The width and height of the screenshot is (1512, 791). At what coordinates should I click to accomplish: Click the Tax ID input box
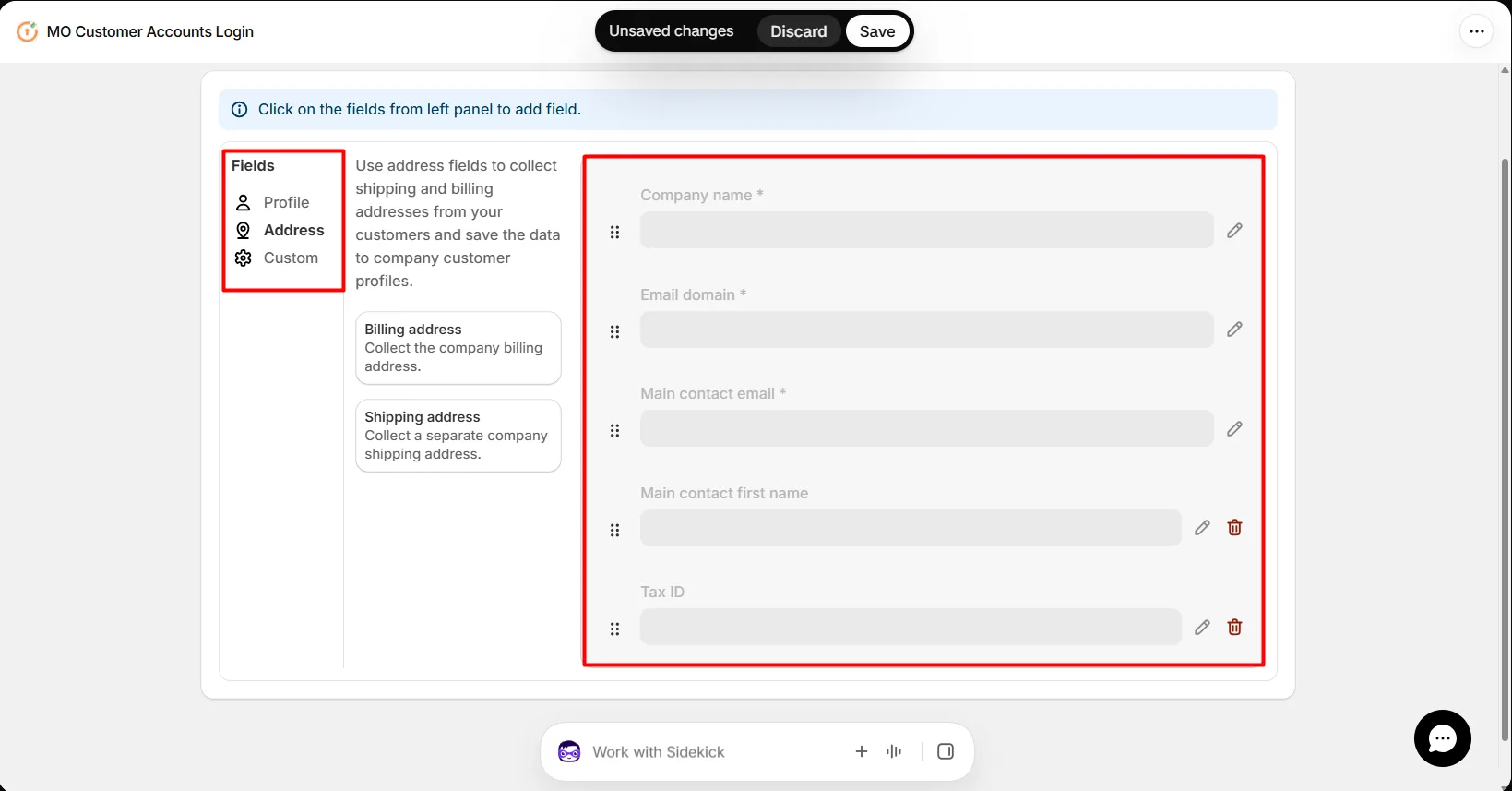(911, 628)
